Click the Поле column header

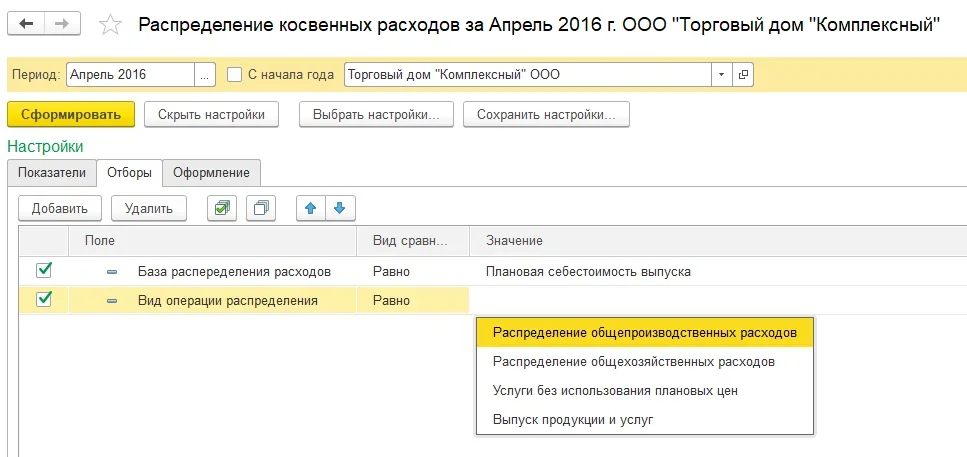(x=212, y=241)
